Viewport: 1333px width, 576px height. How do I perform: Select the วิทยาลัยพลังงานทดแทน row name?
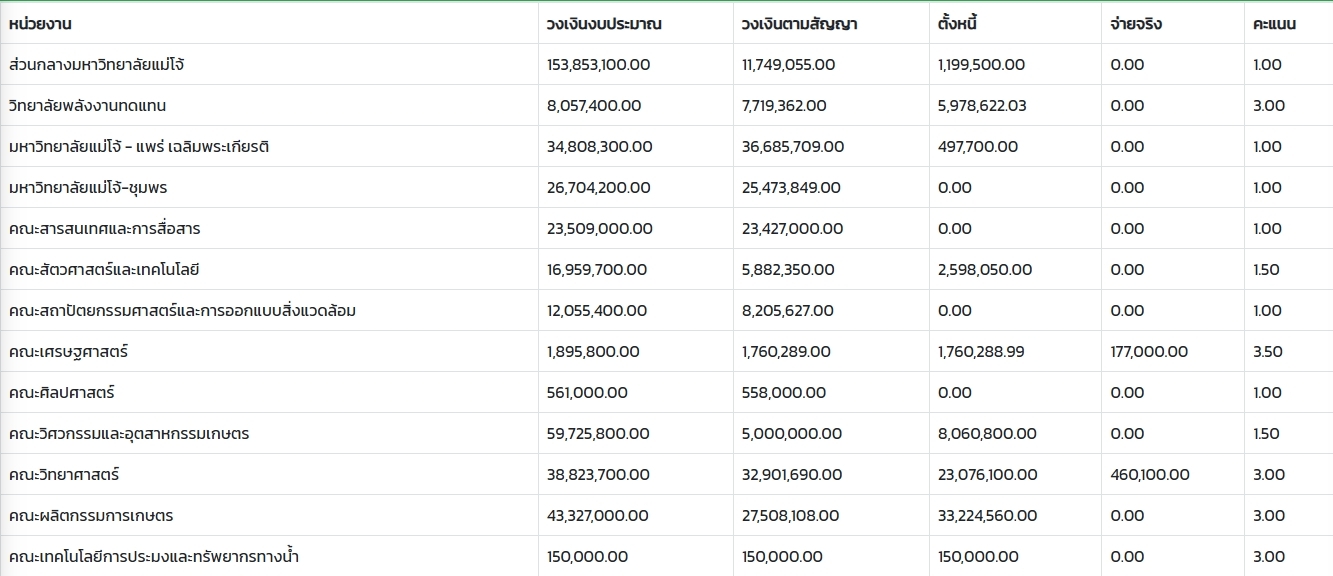87,106
